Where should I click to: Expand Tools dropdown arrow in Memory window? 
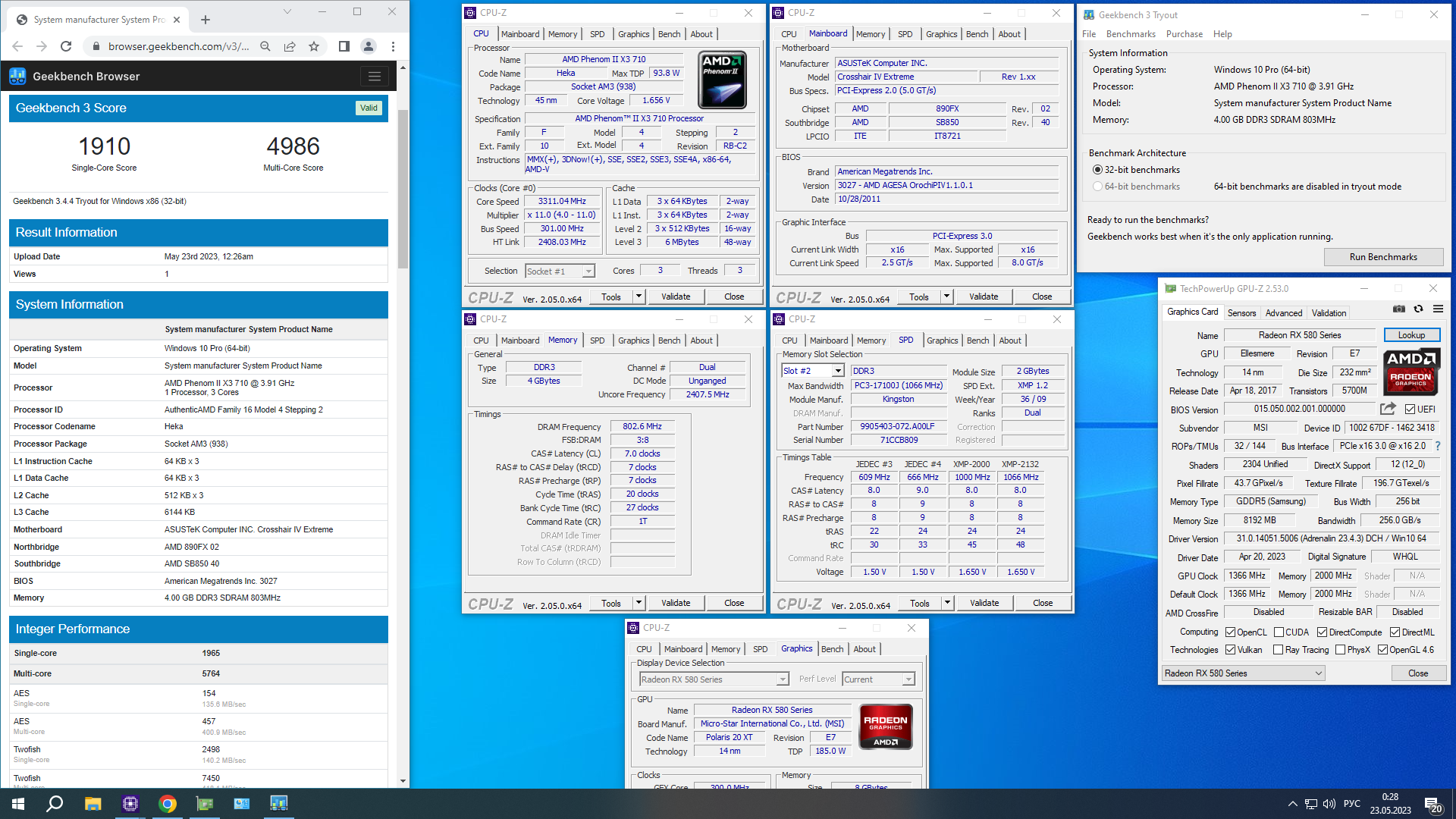point(639,603)
